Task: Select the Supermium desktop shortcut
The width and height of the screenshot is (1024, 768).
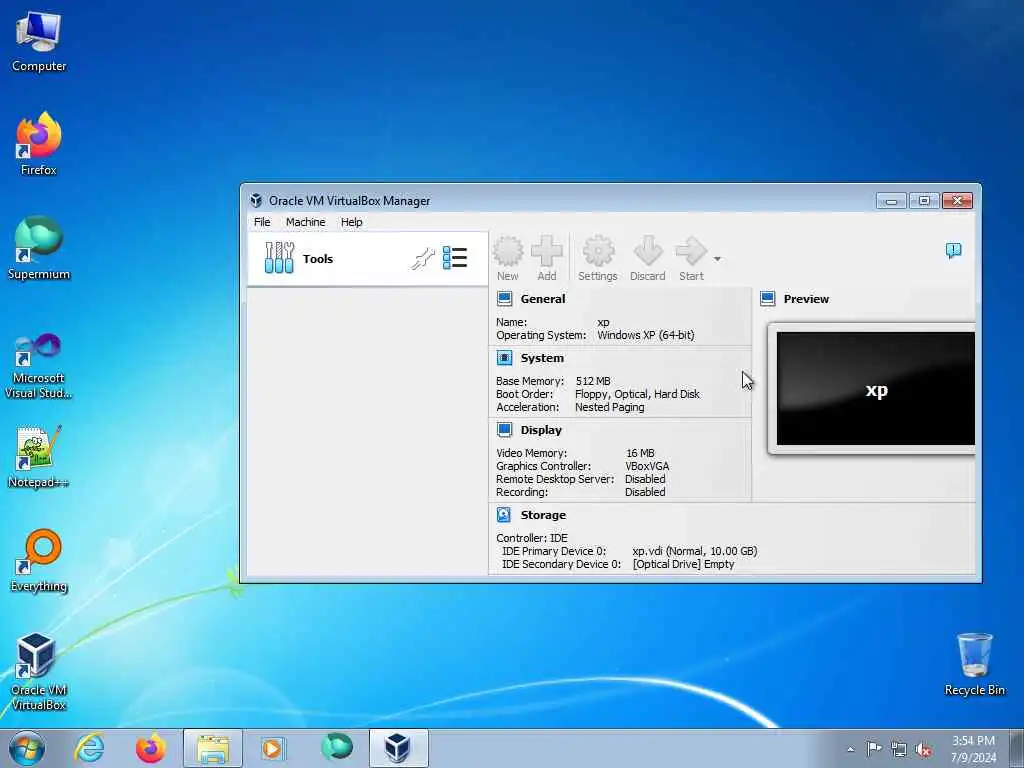Action: (x=39, y=248)
